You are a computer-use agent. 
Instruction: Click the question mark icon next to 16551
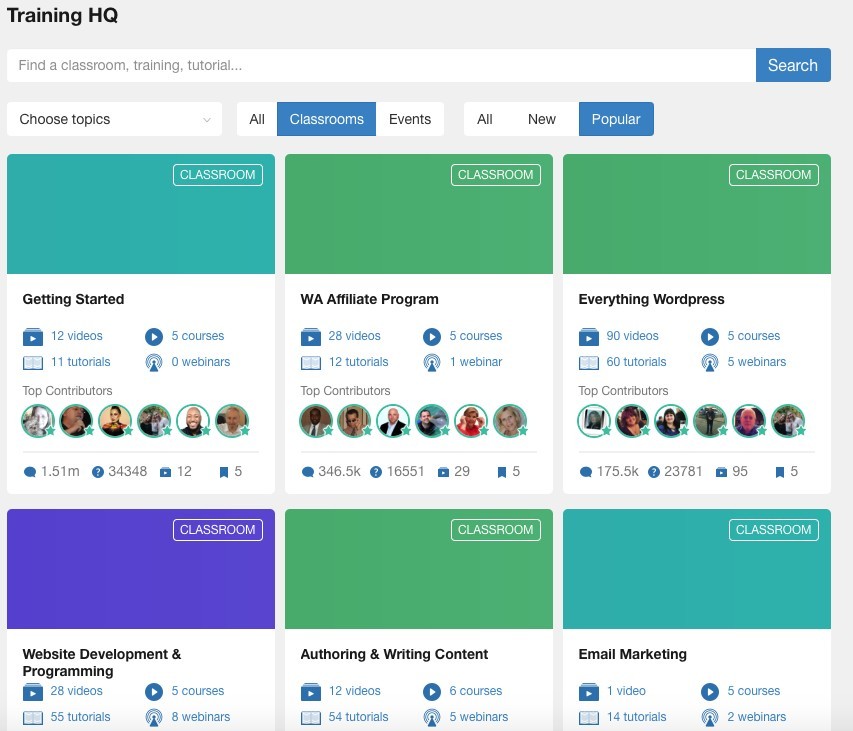click(x=376, y=472)
